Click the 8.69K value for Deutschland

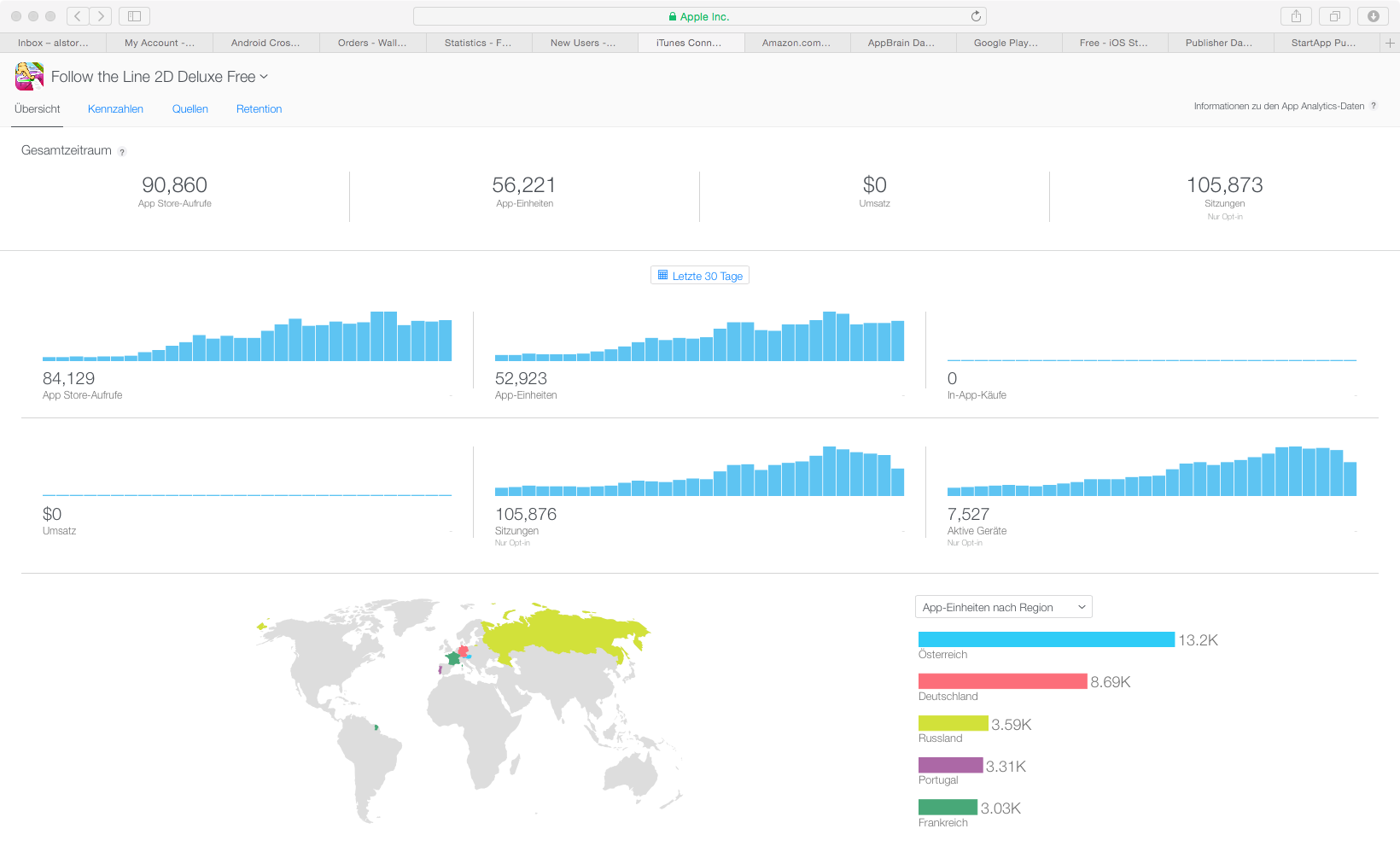[x=1111, y=682]
